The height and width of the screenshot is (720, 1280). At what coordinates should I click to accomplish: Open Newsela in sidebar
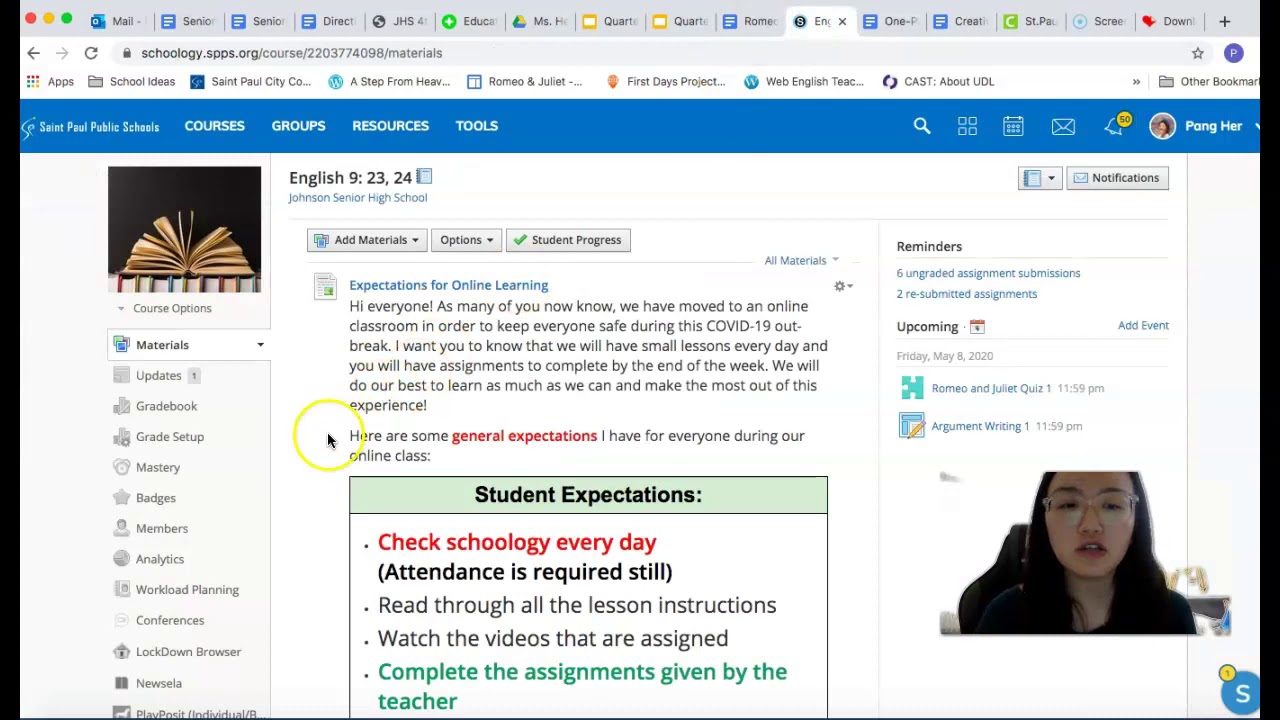click(x=158, y=684)
